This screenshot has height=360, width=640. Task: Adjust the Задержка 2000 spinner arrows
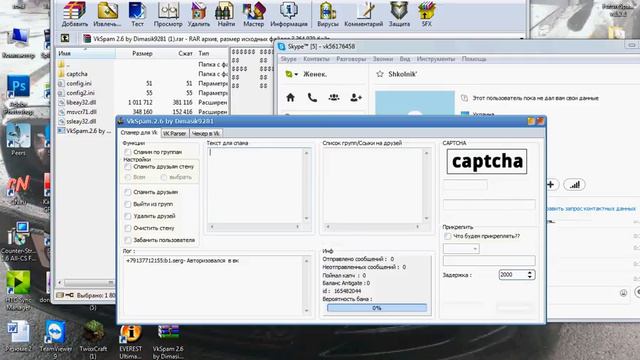(x=529, y=275)
